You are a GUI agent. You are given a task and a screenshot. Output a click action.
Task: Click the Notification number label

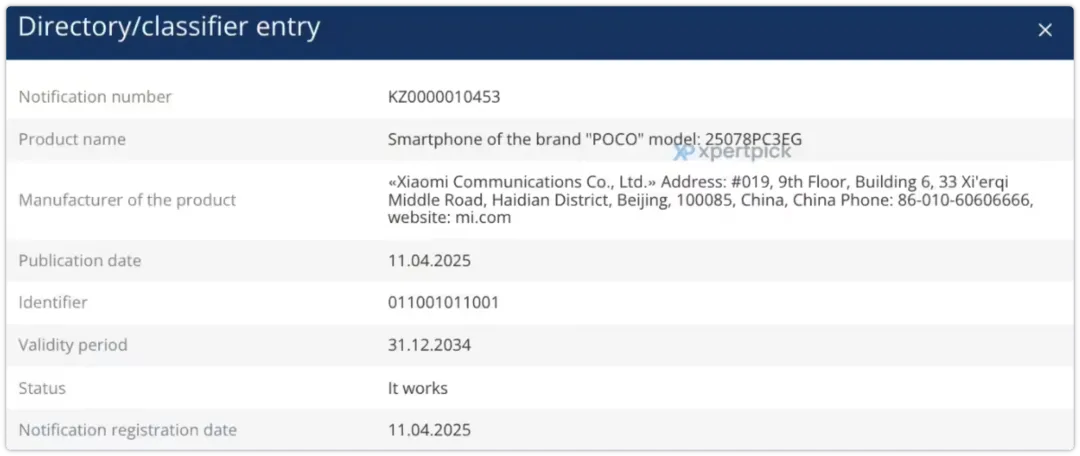(x=95, y=97)
